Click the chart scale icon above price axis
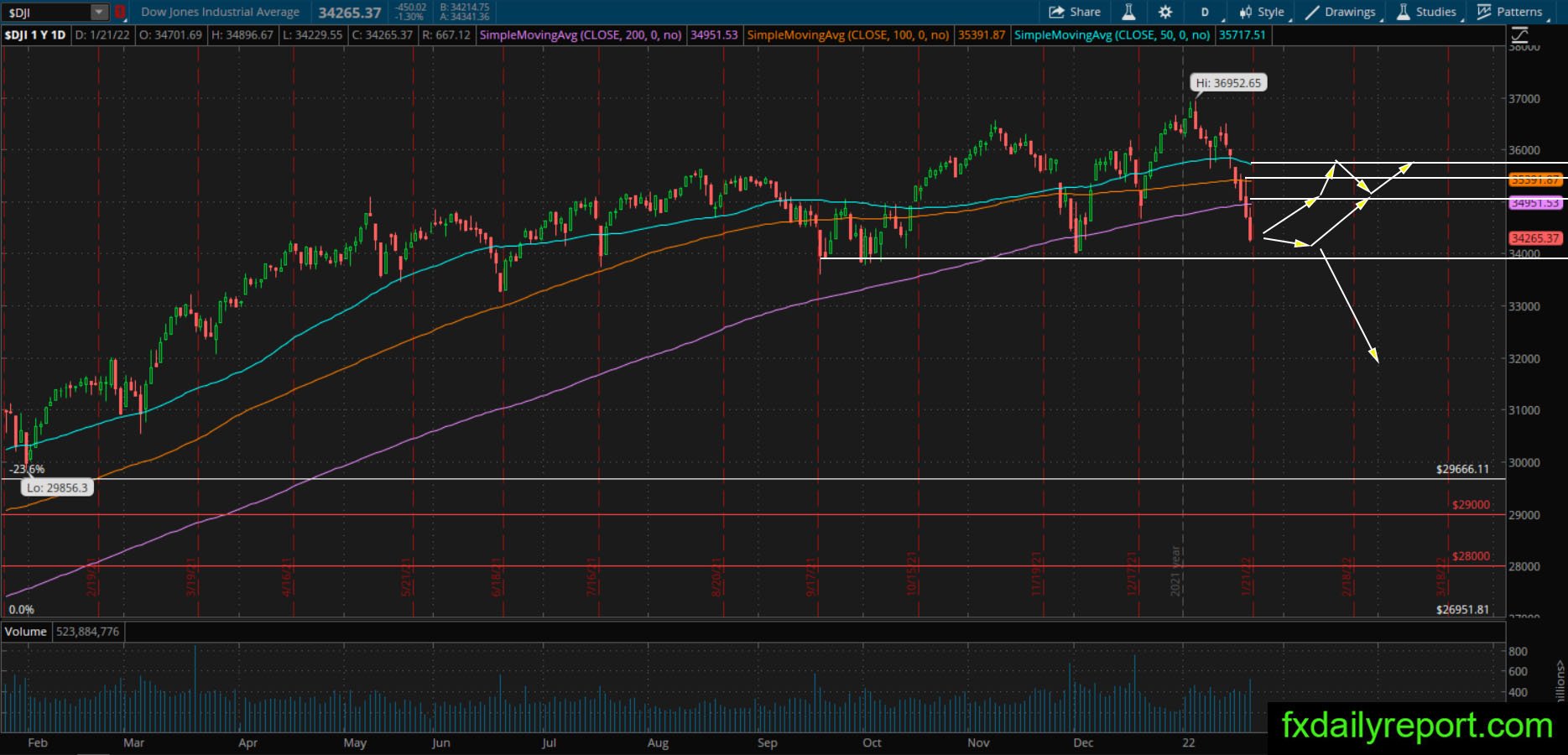Image resolution: width=1568 pixels, height=755 pixels. coord(1519,35)
